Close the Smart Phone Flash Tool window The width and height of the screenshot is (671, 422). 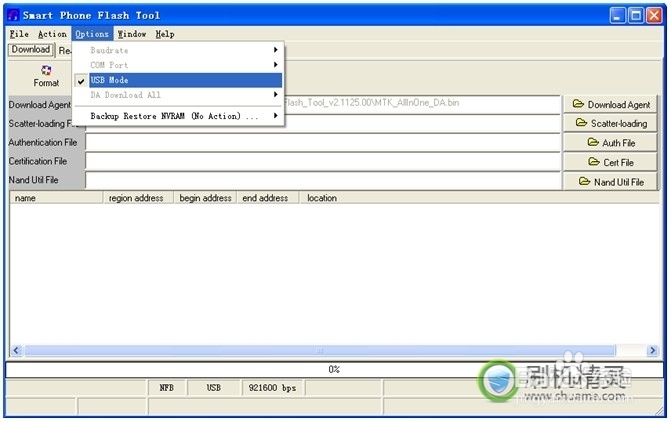pyautogui.click(x=654, y=15)
